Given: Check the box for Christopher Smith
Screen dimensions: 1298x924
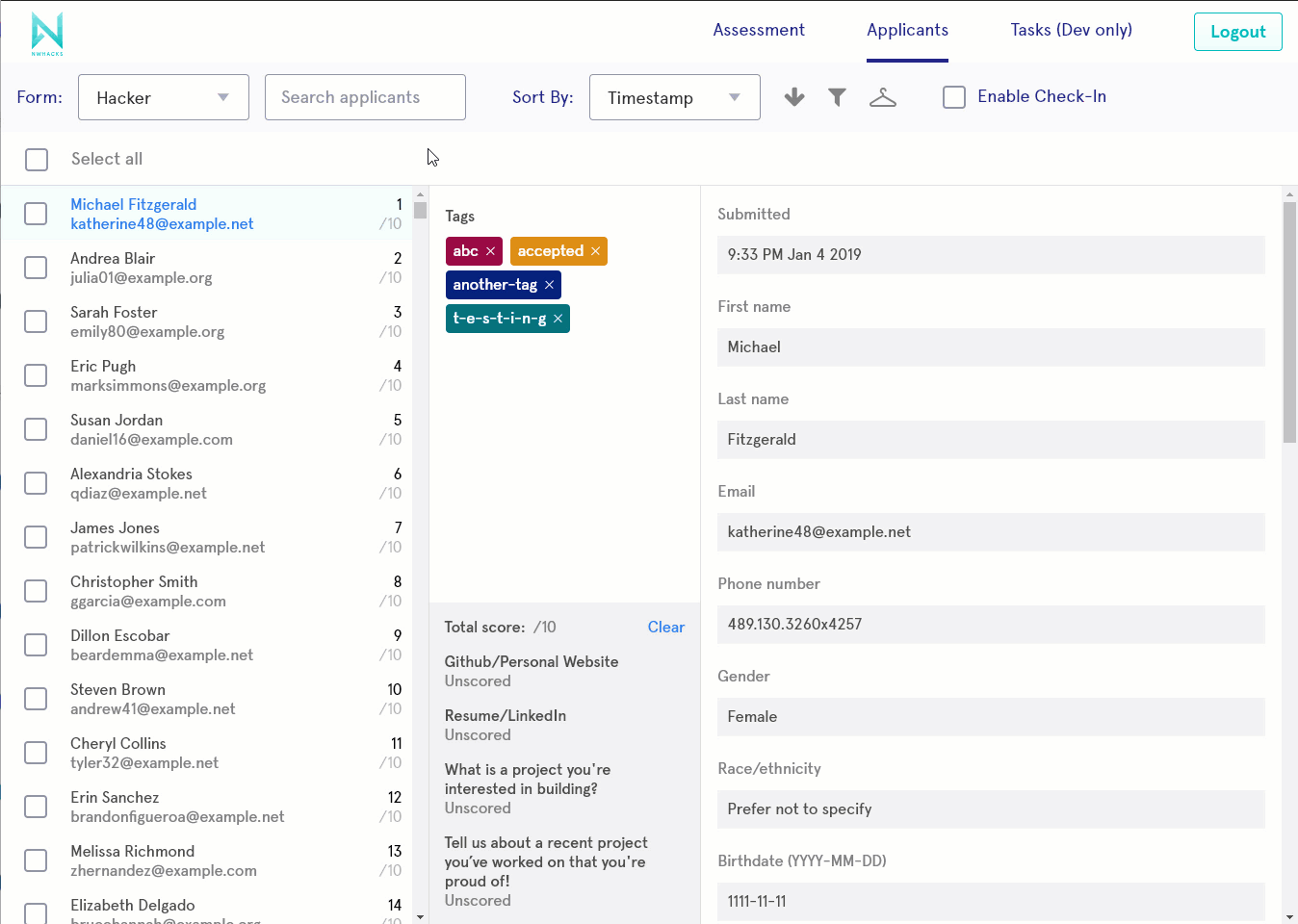Looking at the screenshot, I should 36,591.
